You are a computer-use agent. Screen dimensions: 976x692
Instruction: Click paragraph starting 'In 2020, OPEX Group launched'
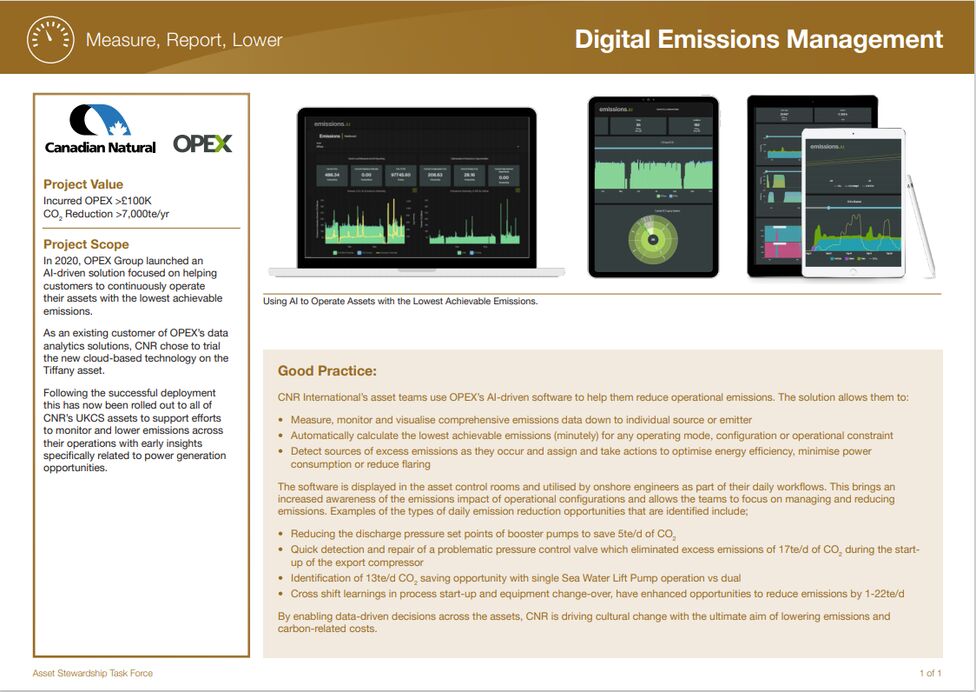point(133,286)
